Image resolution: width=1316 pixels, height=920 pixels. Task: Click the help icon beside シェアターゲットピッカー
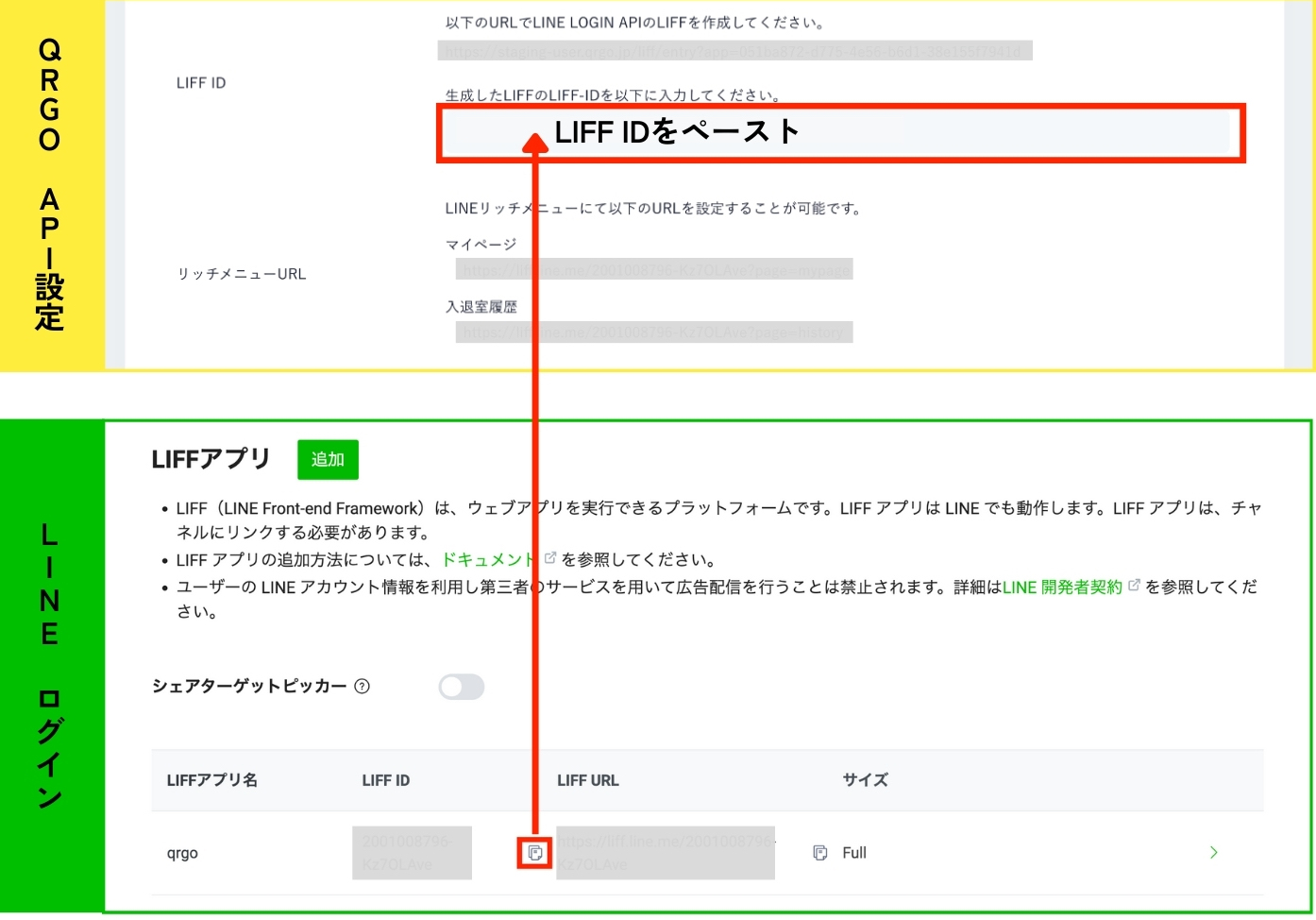pyautogui.click(x=362, y=687)
